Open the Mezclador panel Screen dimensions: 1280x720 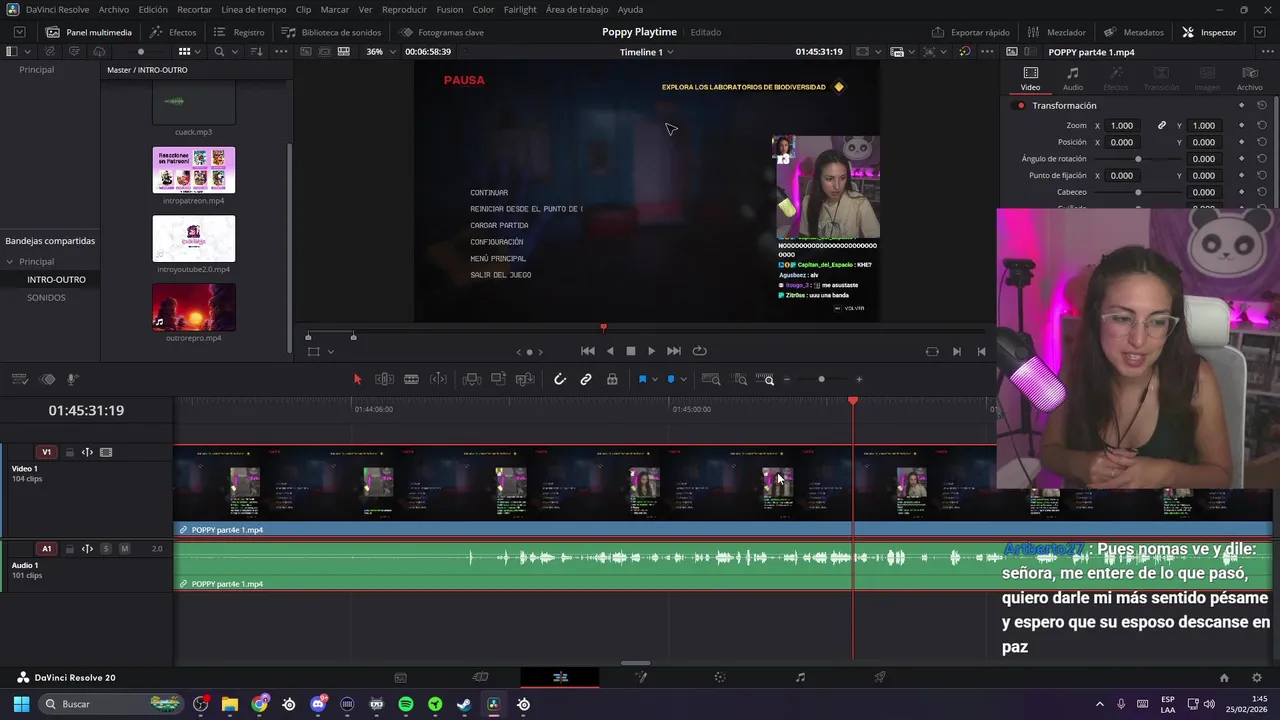tap(1056, 32)
